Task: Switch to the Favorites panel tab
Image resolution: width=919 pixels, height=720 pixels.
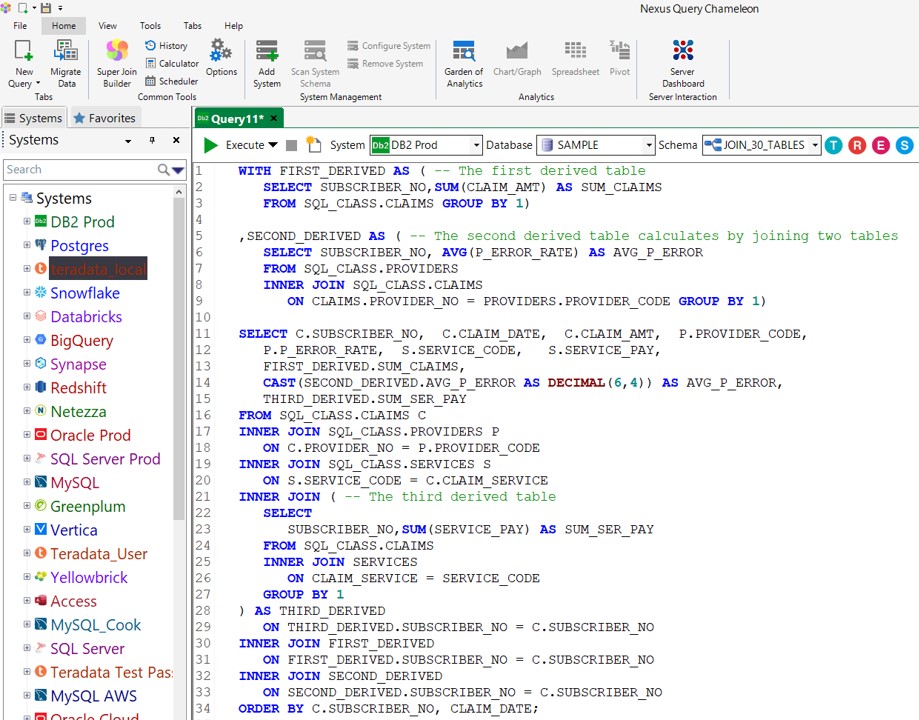Action: pos(104,118)
